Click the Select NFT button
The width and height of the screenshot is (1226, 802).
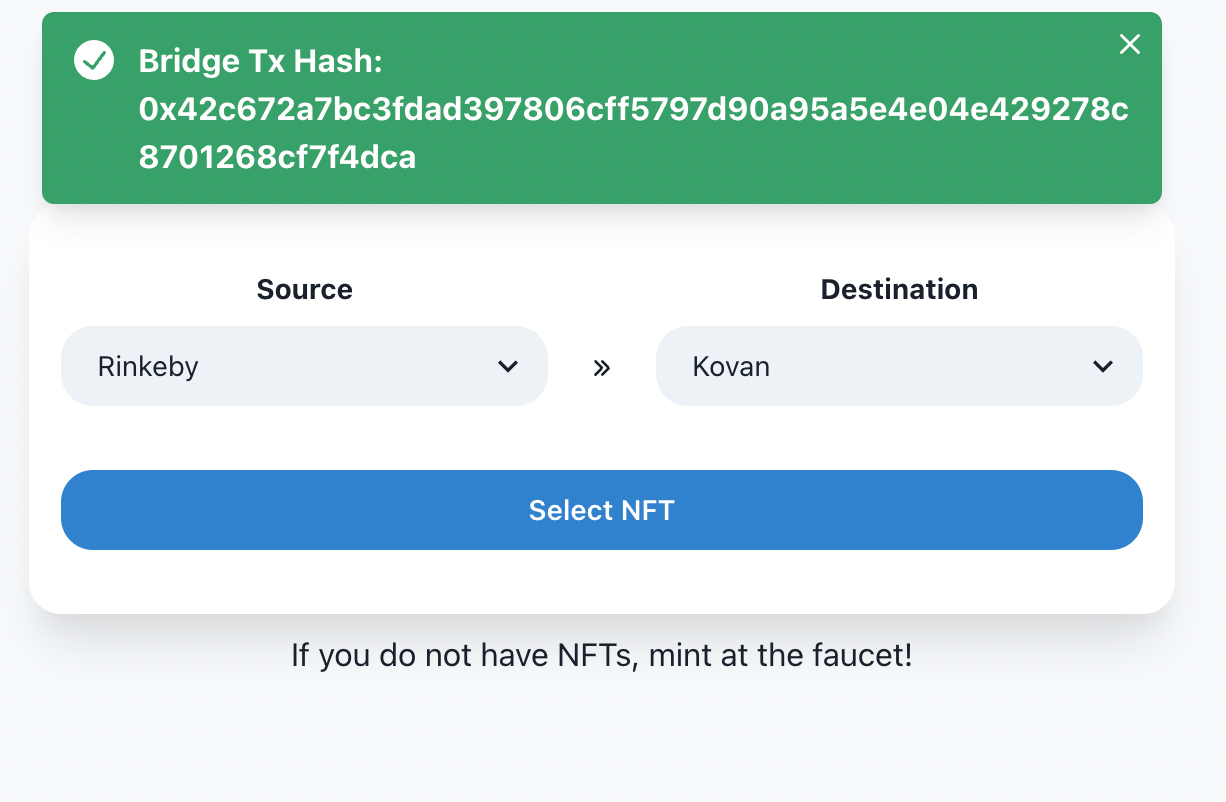click(x=602, y=510)
